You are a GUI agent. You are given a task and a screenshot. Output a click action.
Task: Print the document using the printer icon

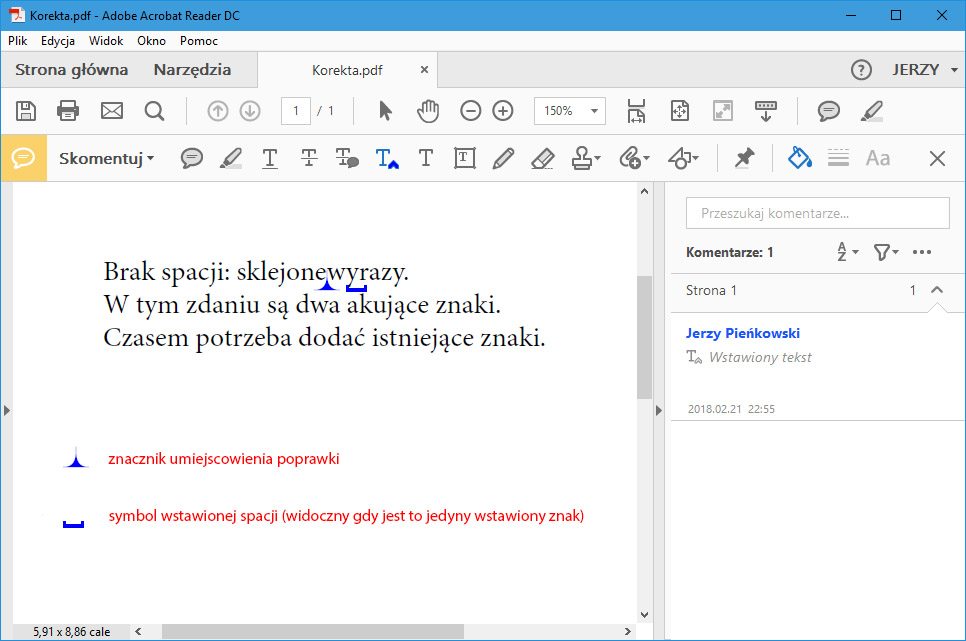click(x=68, y=111)
